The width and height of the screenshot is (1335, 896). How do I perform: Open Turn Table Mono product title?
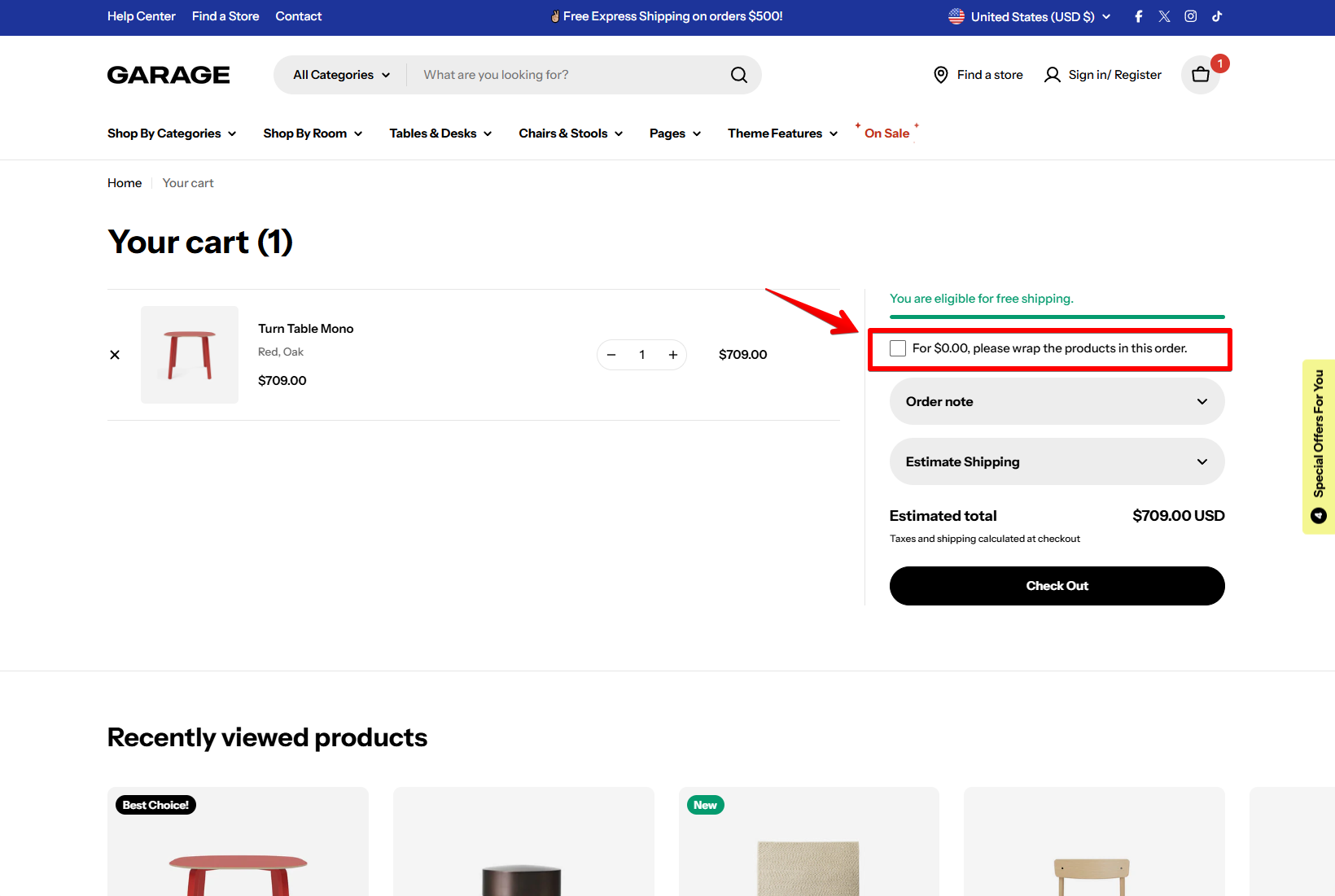[306, 329]
